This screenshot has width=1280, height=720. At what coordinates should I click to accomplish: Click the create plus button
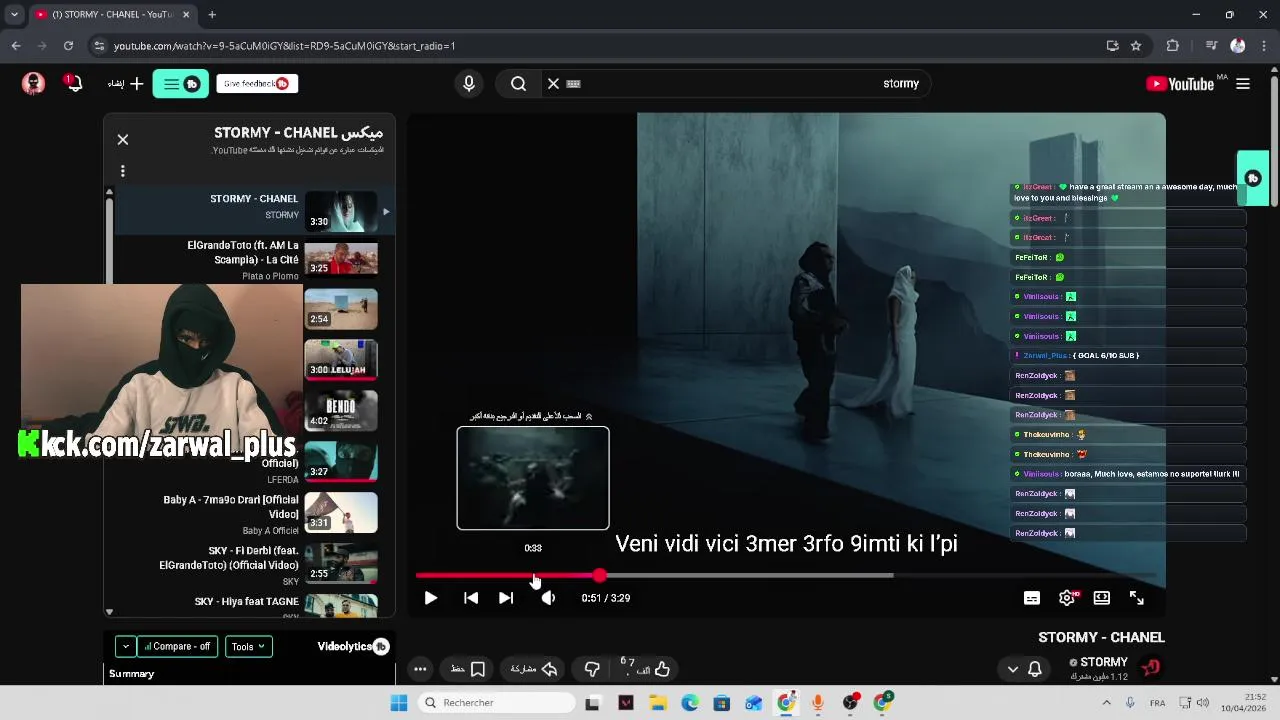pos(126,84)
